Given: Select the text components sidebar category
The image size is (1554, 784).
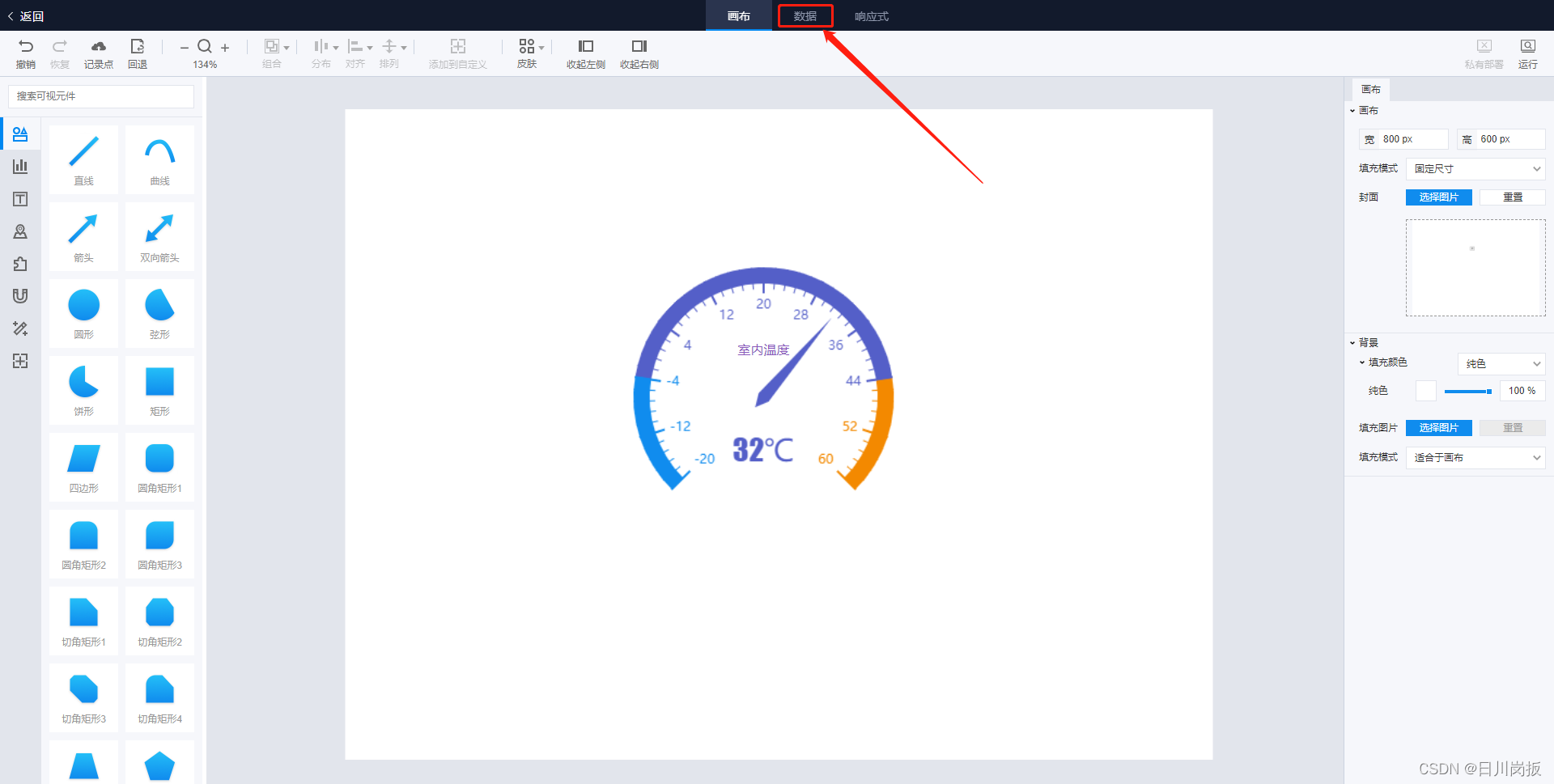Looking at the screenshot, I should pyautogui.click(x=20, y=199).
